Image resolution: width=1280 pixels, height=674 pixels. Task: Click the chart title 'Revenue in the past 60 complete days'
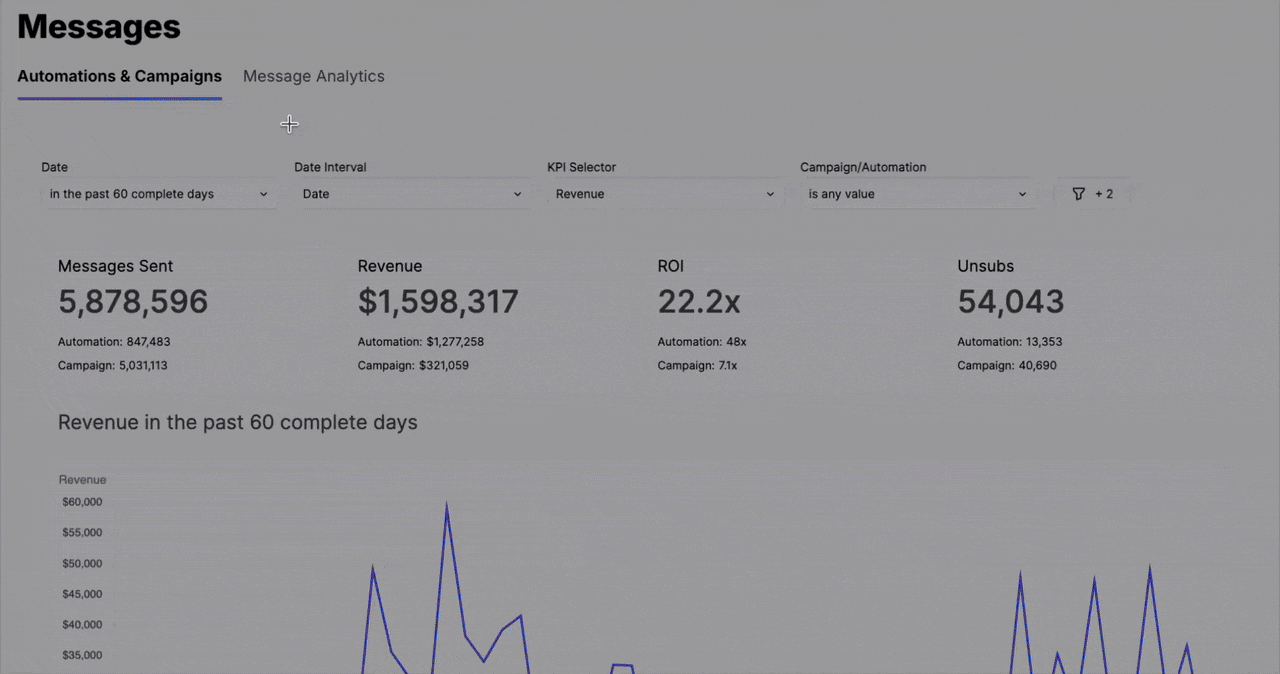[237, 422]
